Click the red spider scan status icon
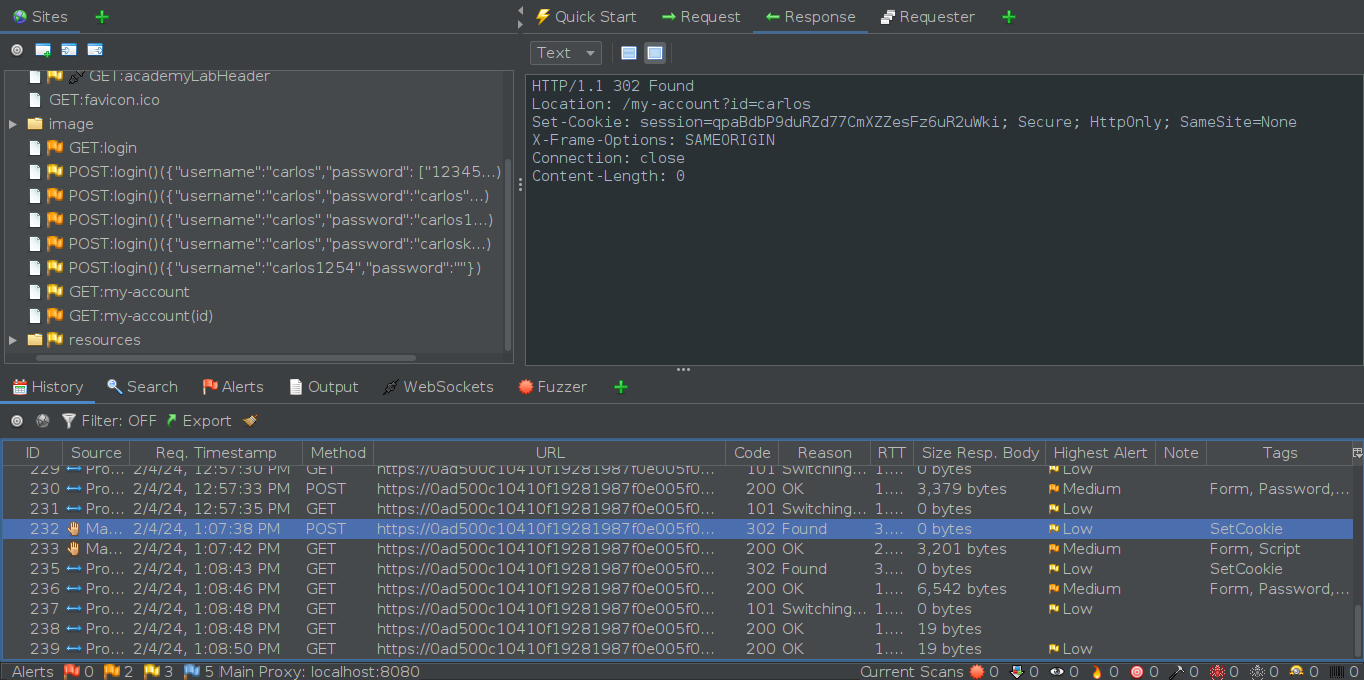Image resolution: width=1364 pixels, height=680 pixels. click(1217, 672)
